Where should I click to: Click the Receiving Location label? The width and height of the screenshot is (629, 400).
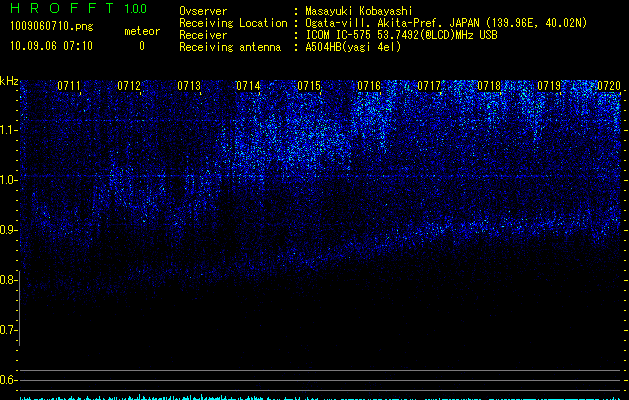(233, 23)
